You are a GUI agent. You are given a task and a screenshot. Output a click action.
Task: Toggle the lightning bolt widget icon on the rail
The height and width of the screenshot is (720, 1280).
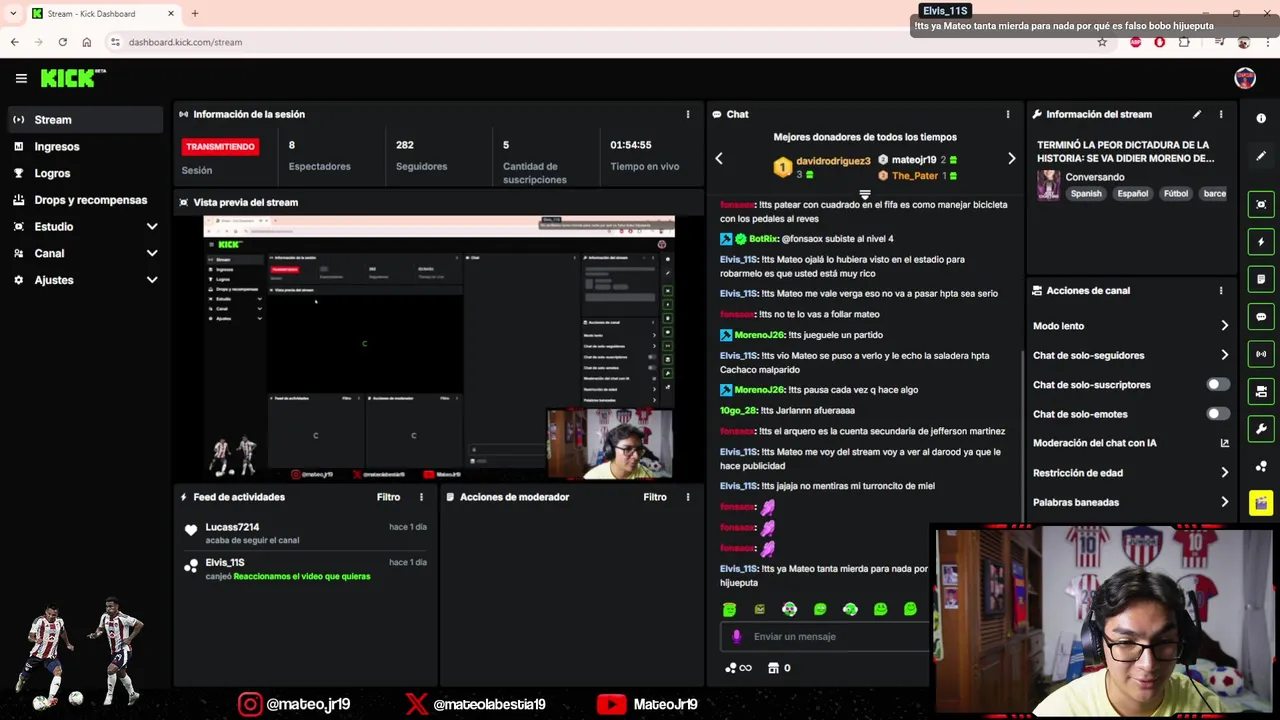[1261, 242]
